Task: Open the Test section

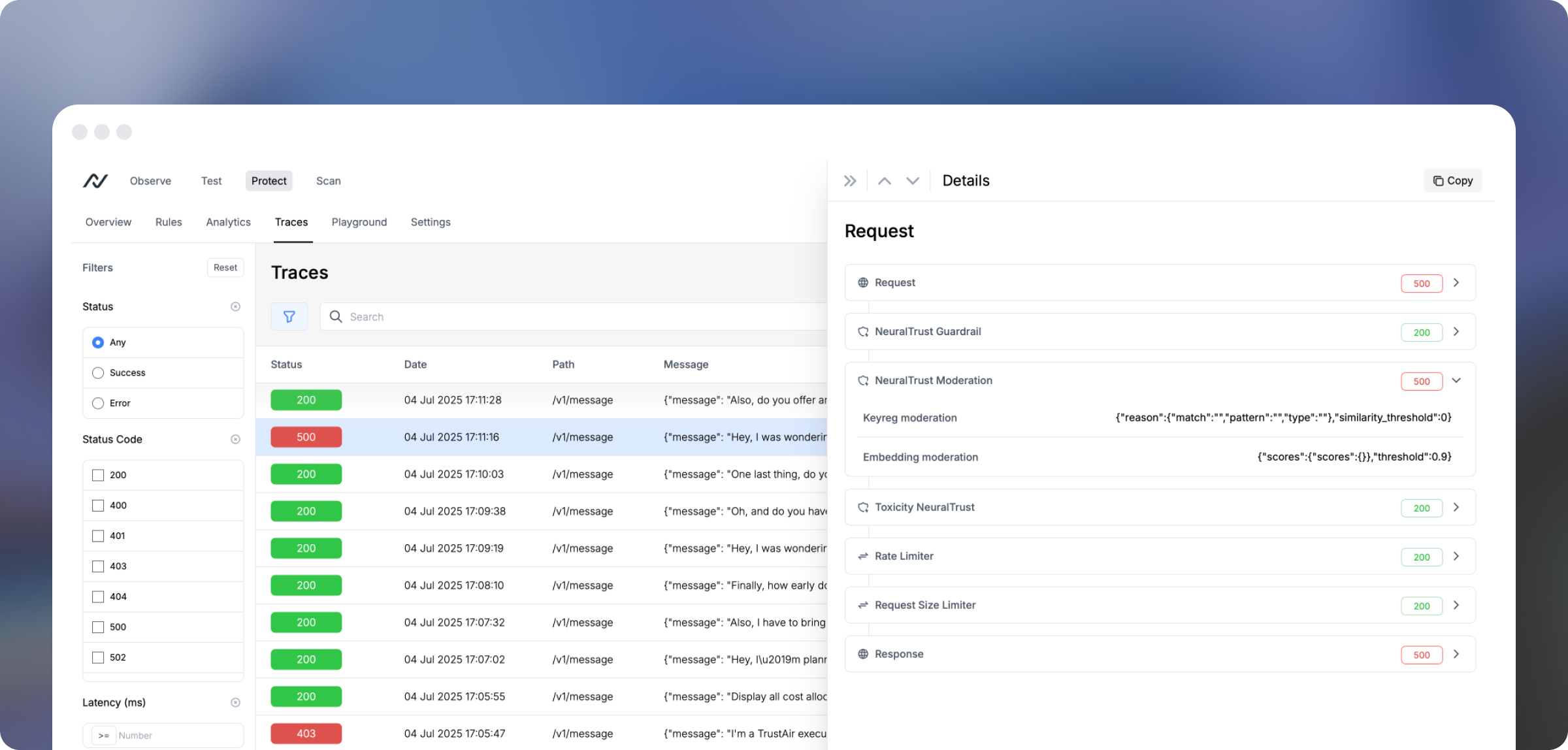Action: tap(211, 181)
